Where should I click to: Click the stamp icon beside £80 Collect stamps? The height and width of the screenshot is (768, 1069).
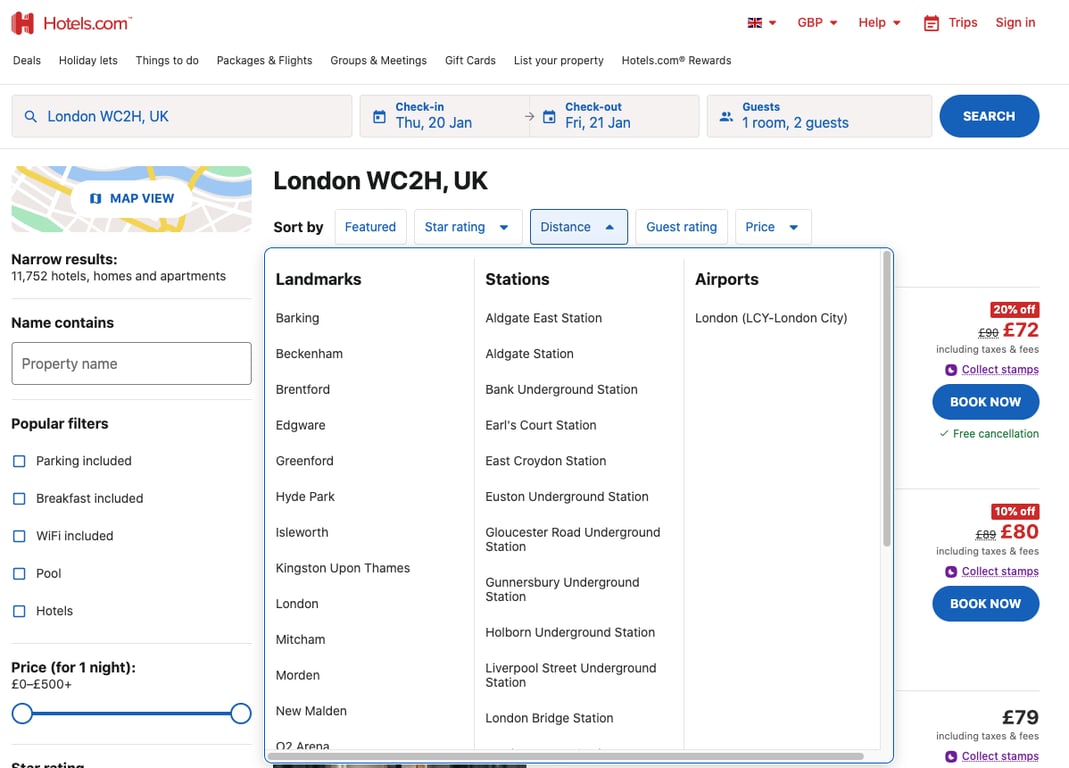[951, 572]
